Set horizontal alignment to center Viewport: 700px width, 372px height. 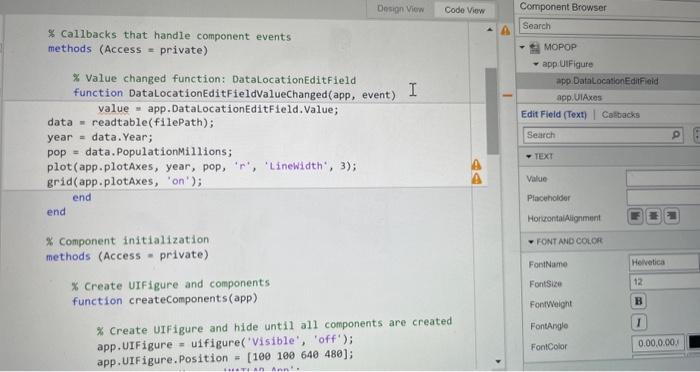coord(654,217)
